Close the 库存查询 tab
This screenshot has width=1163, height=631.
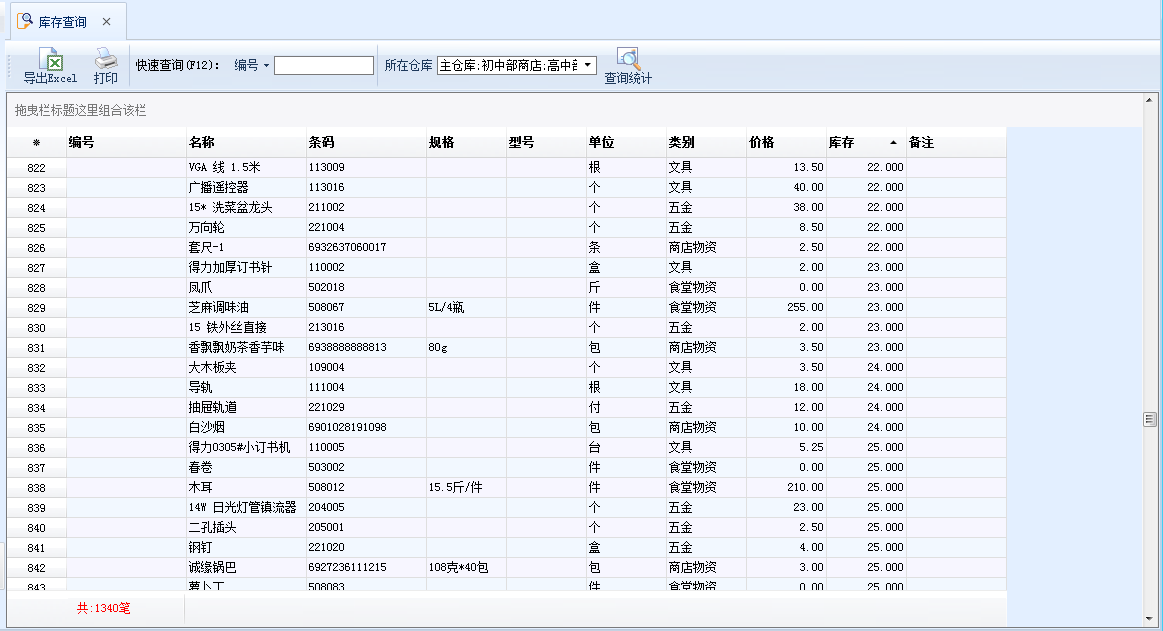pos(107,21)
